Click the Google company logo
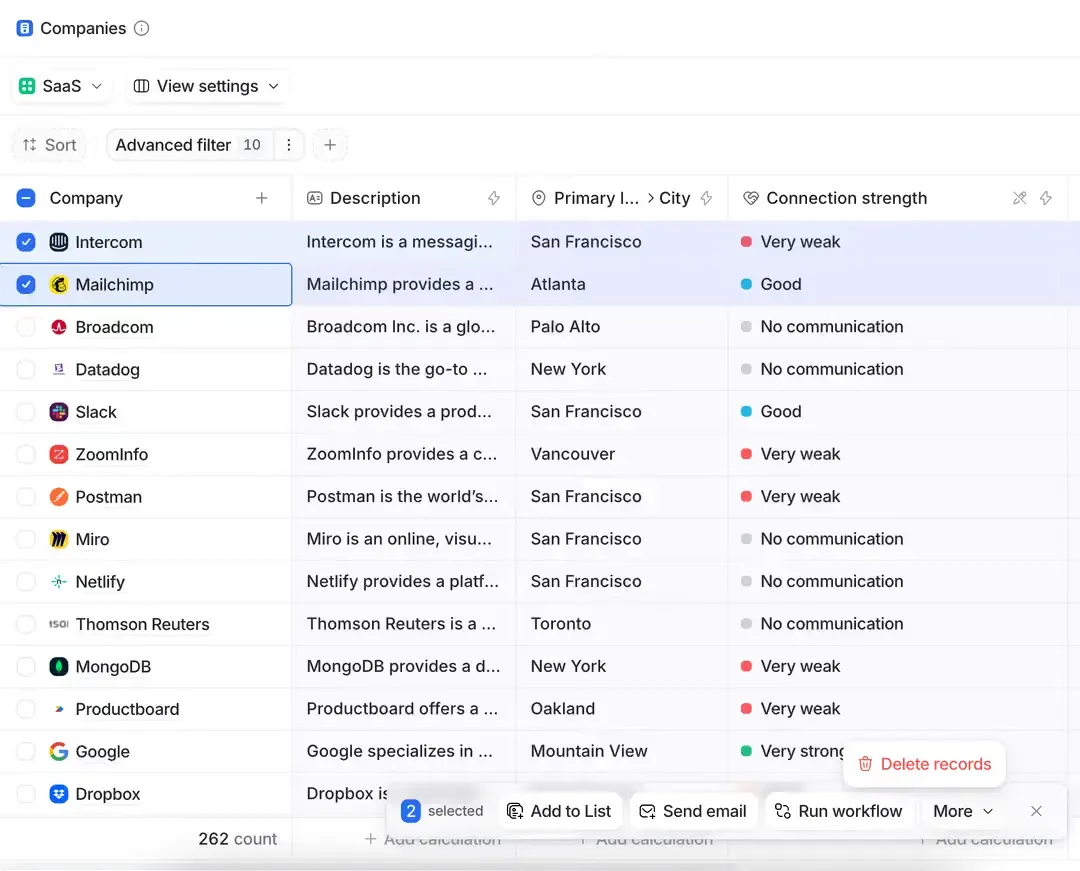This screenshot has width=1080, height=871. pos(59,752)
